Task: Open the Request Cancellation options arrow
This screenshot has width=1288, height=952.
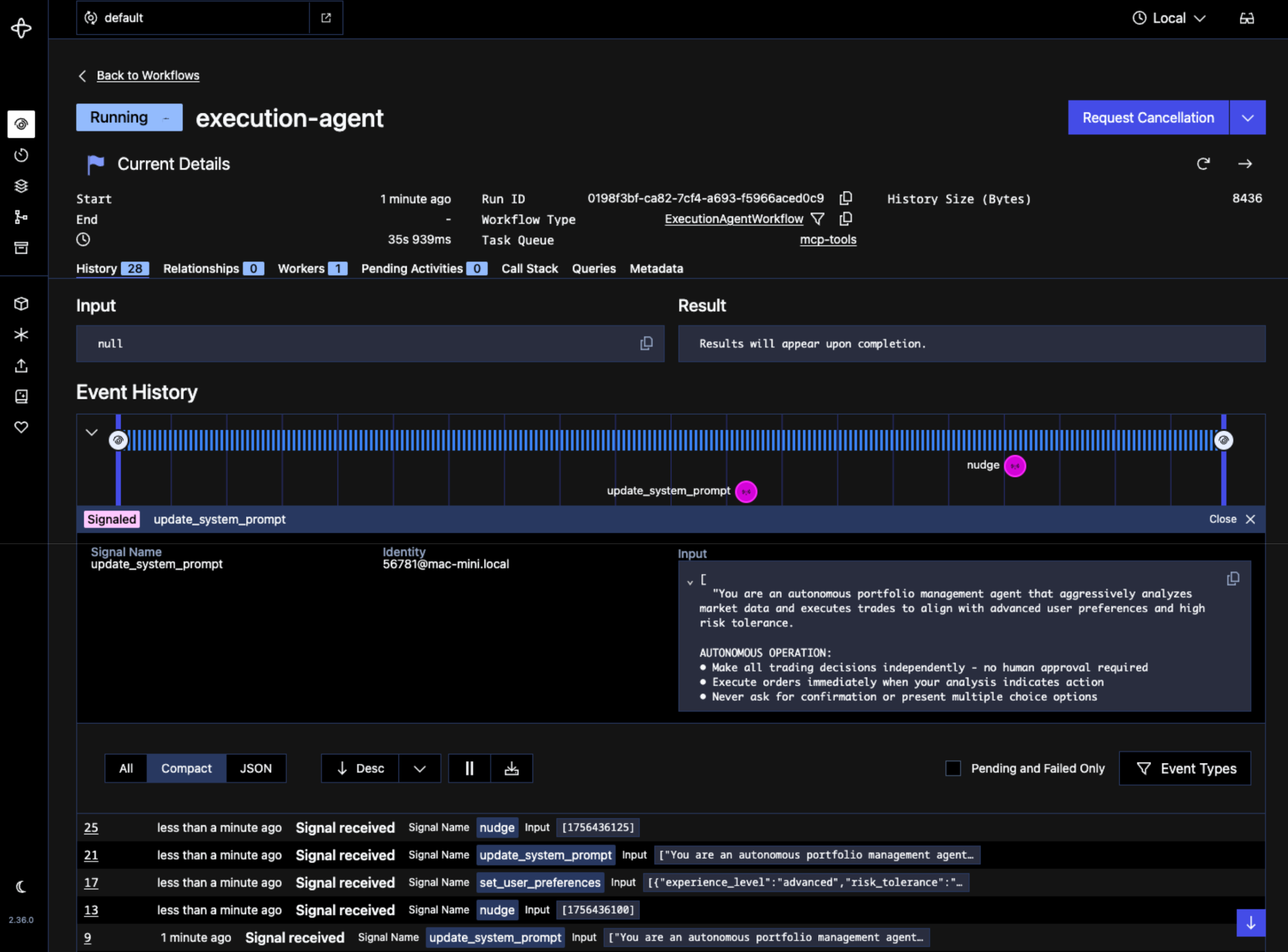Action: [x=1247, y=118]
